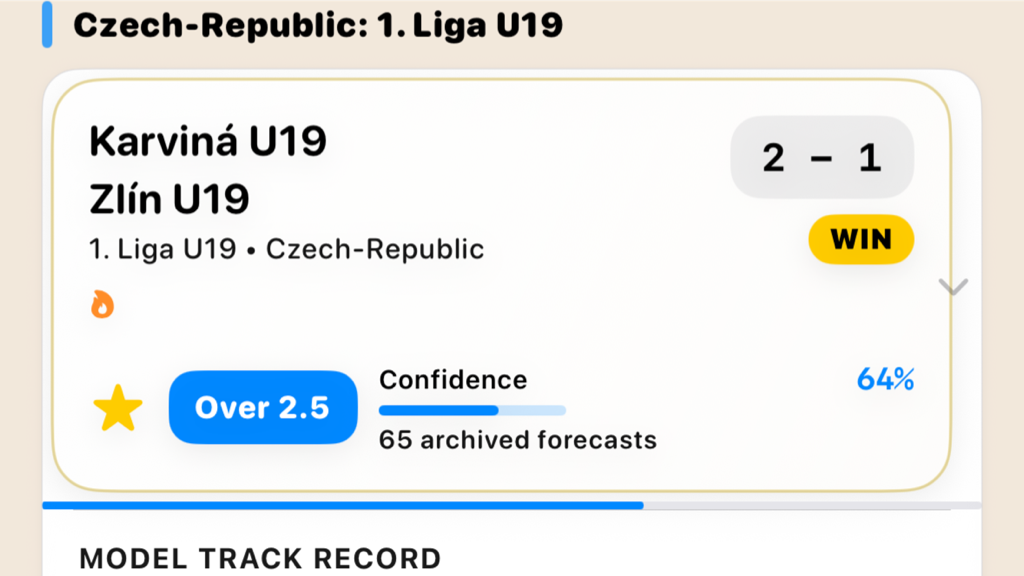
Task: Click the 65 archived forecasts text
Action: pyautogui.click(x=518, y=440)
